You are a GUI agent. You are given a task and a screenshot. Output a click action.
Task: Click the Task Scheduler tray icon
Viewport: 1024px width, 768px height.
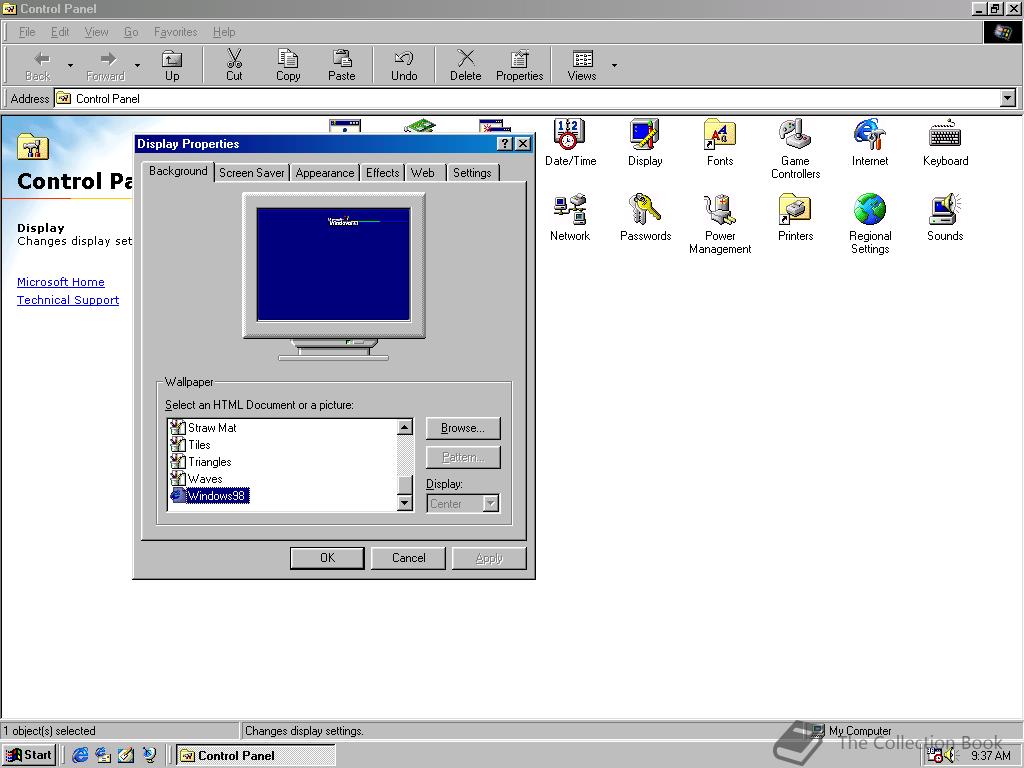click(935, 756)
